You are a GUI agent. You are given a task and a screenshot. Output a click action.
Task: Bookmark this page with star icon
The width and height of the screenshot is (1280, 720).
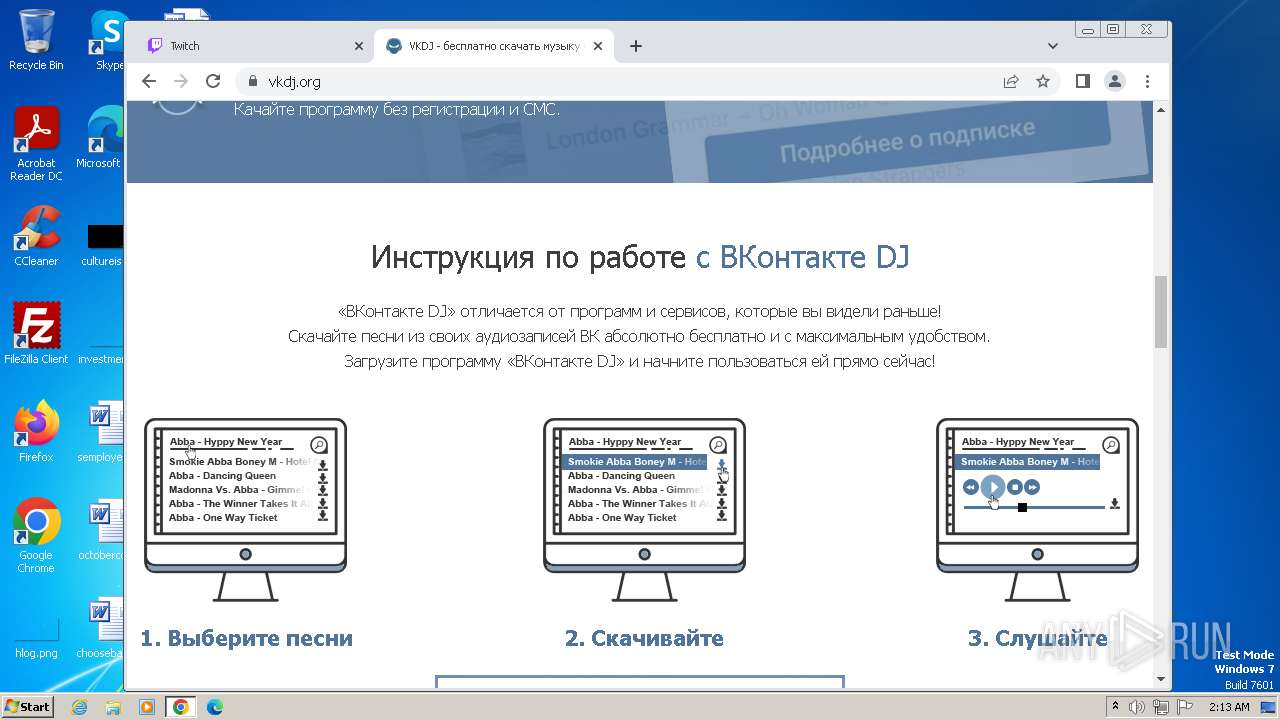(x=1043, y=81)
